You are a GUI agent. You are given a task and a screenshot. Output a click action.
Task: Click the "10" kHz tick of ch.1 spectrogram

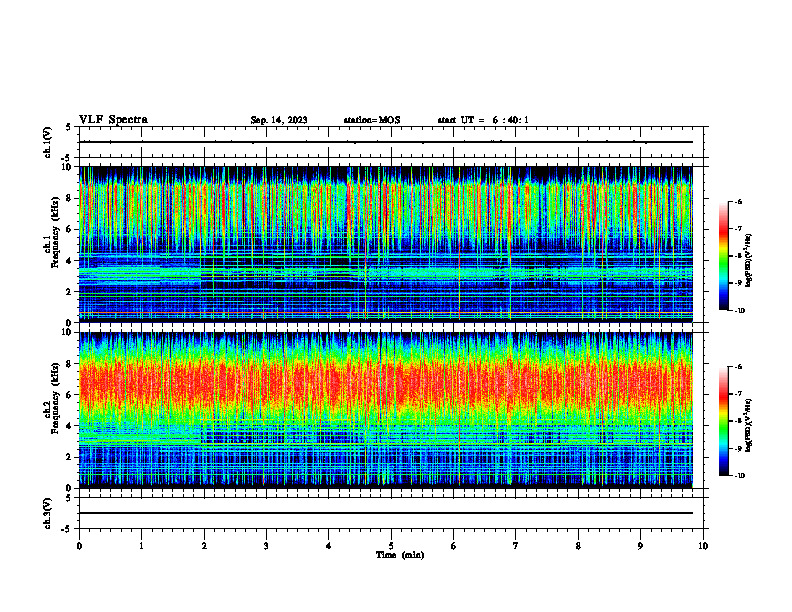click(x=67, y=167)
